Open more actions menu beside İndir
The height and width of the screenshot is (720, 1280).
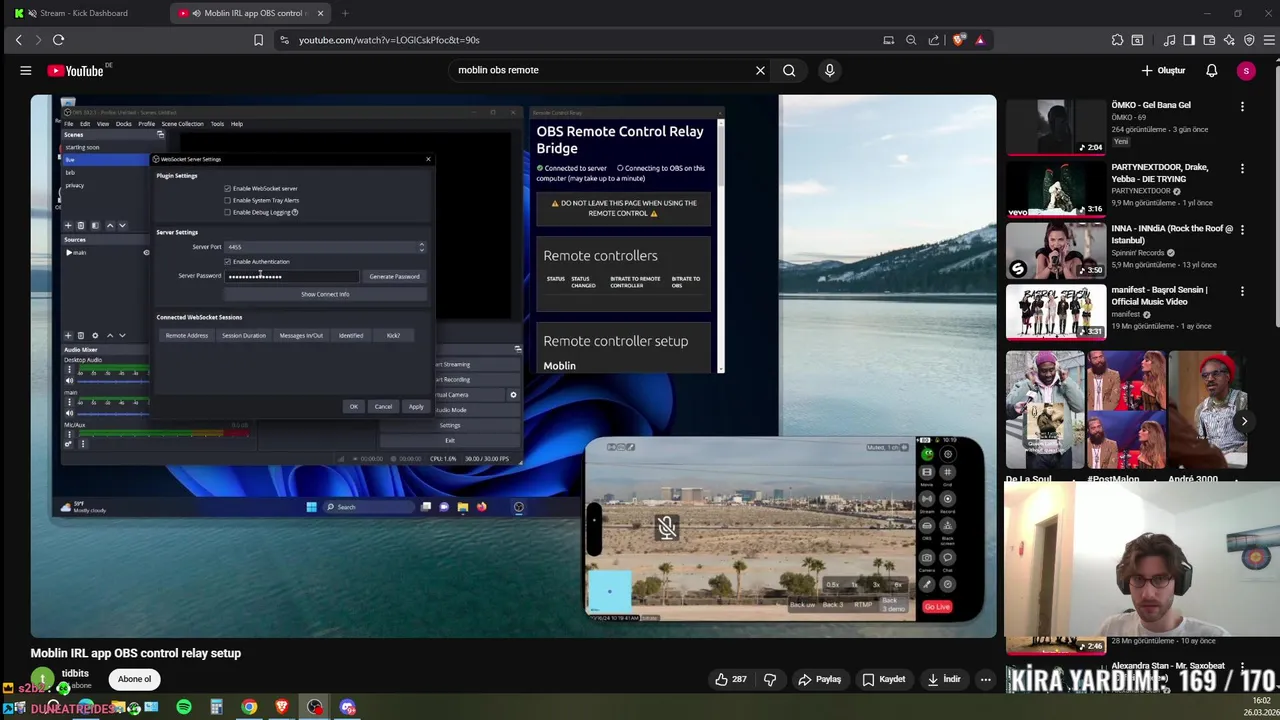(x=985, y=679)
